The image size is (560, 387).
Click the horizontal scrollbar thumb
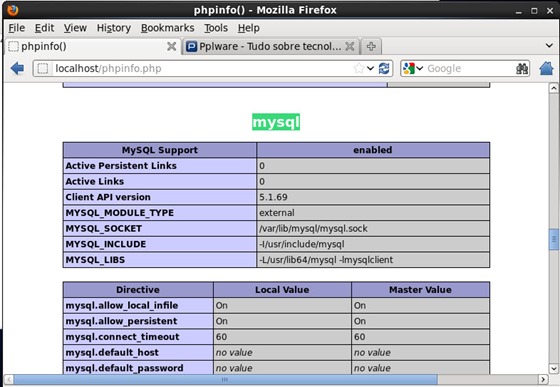225,379
